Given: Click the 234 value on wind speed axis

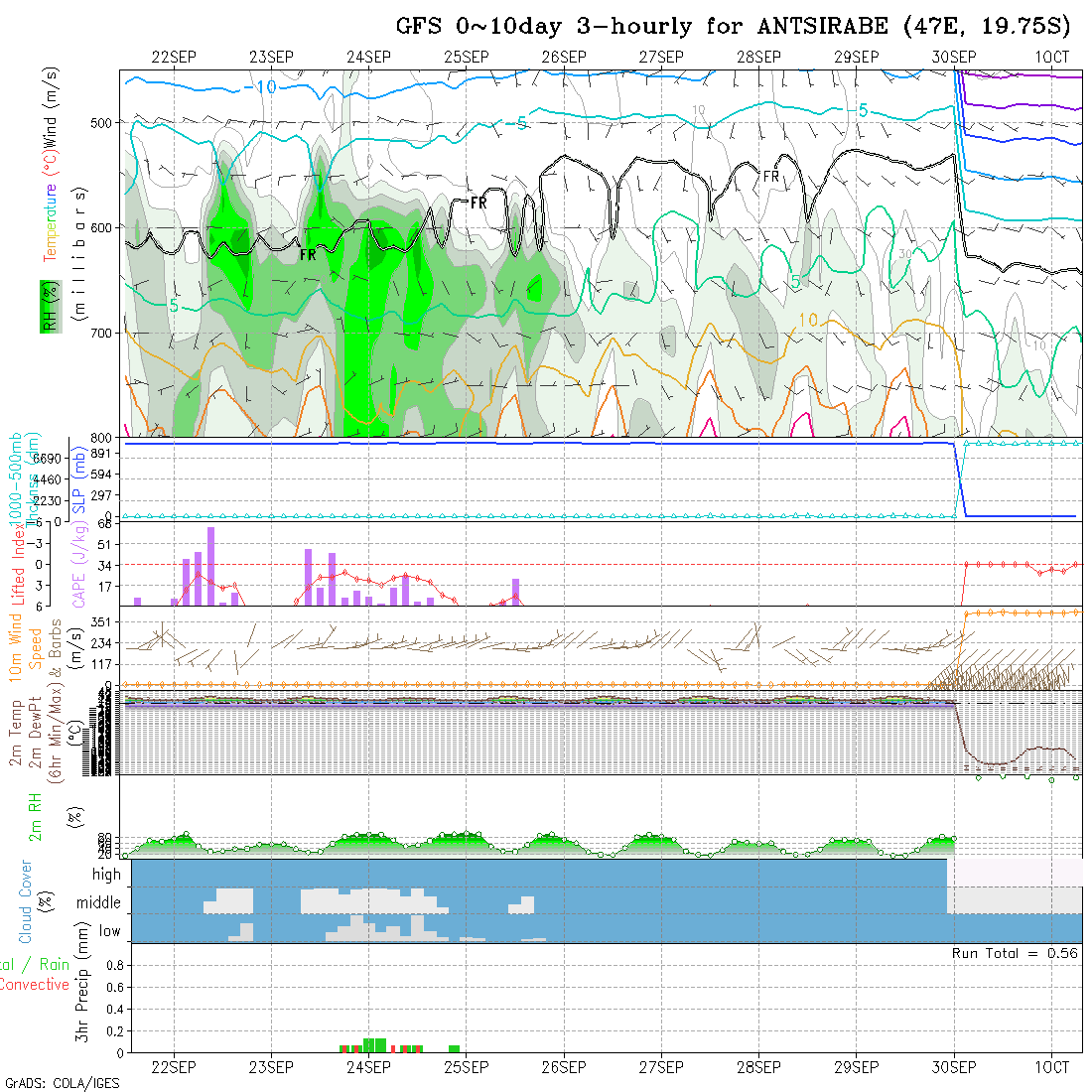Looking at the screenshot, I should coord(101,643).
